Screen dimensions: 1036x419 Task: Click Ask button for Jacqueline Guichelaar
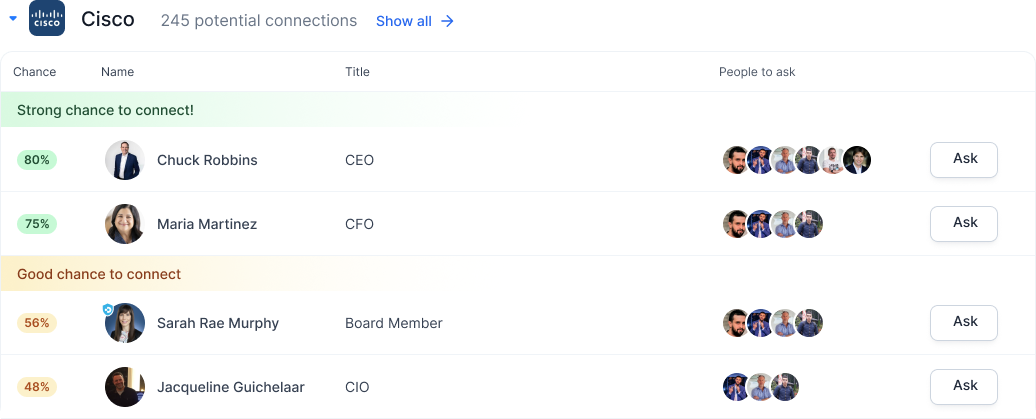coord(964,386)
